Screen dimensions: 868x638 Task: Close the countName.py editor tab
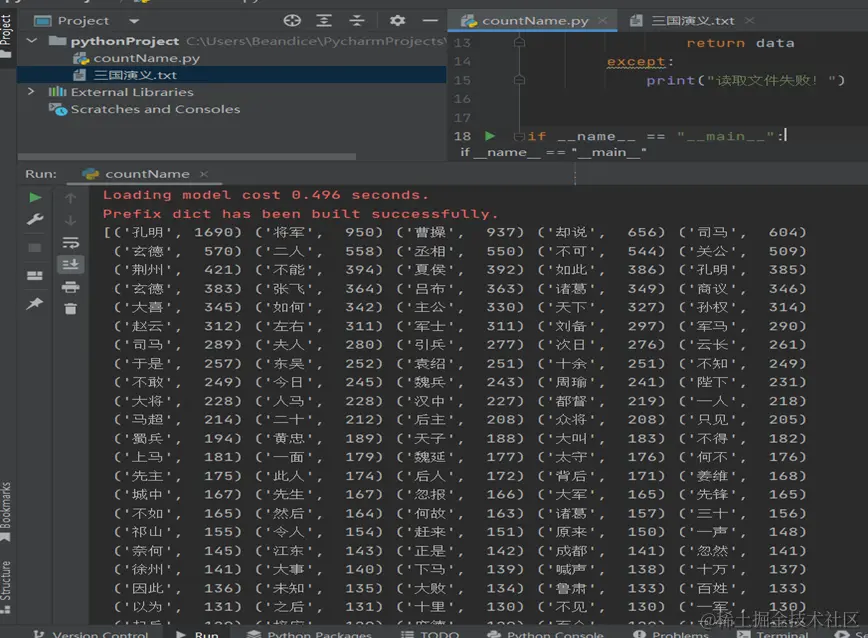(602, 20)
